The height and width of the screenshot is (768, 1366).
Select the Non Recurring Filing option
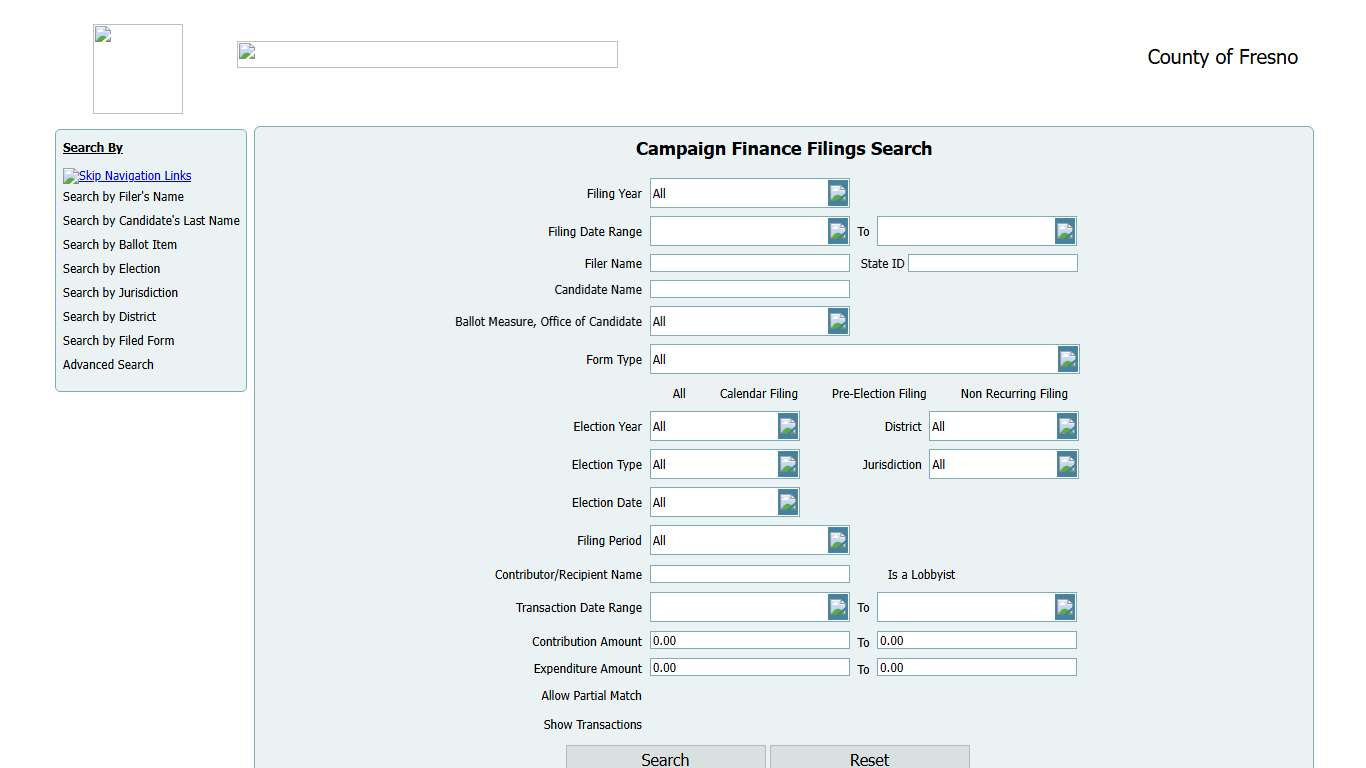coord(1013,394)
